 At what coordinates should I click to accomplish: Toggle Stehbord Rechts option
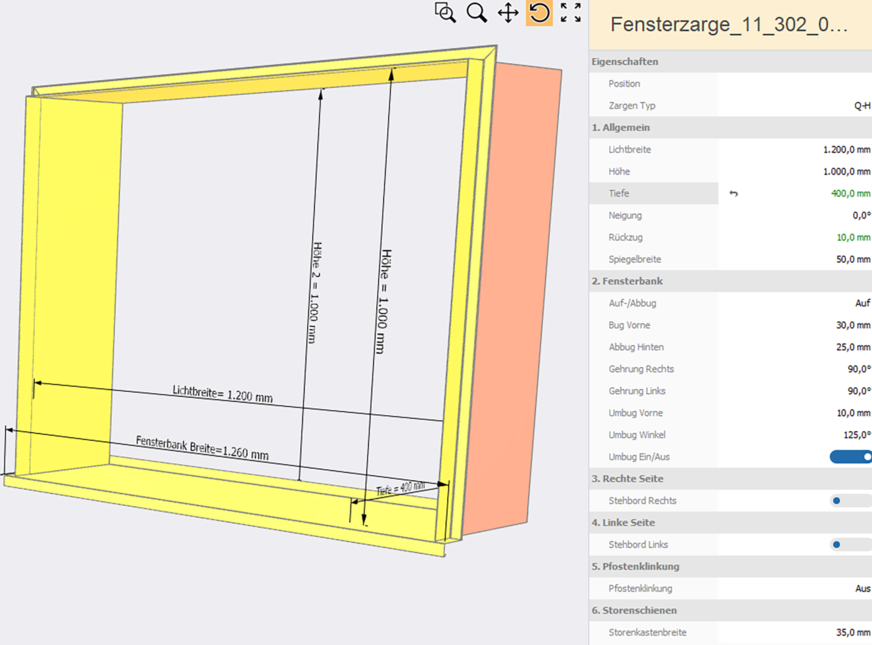[836, 500]
